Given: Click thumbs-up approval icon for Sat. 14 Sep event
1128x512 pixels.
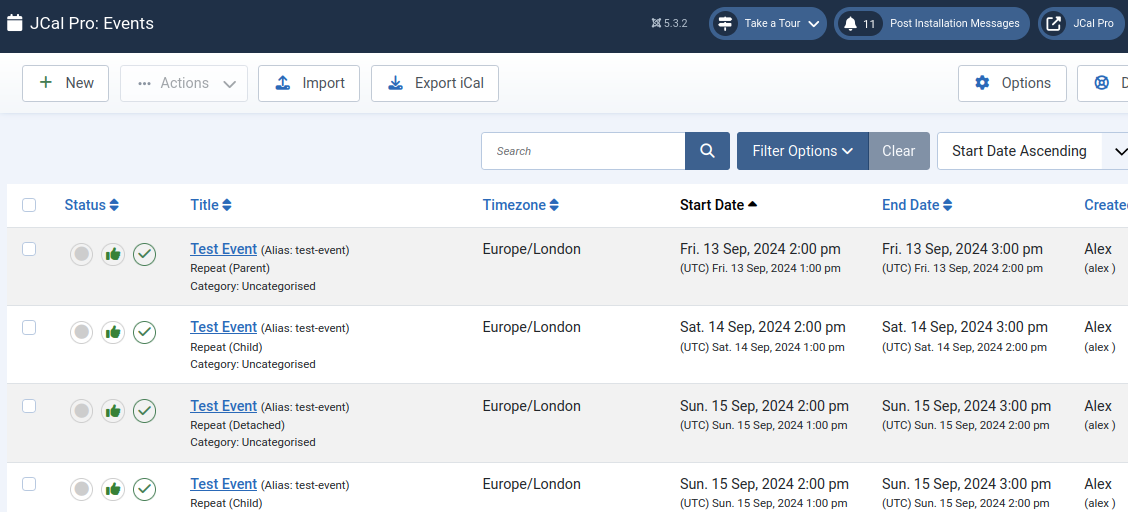Looking at the screenshot, I should pos(113,332).
